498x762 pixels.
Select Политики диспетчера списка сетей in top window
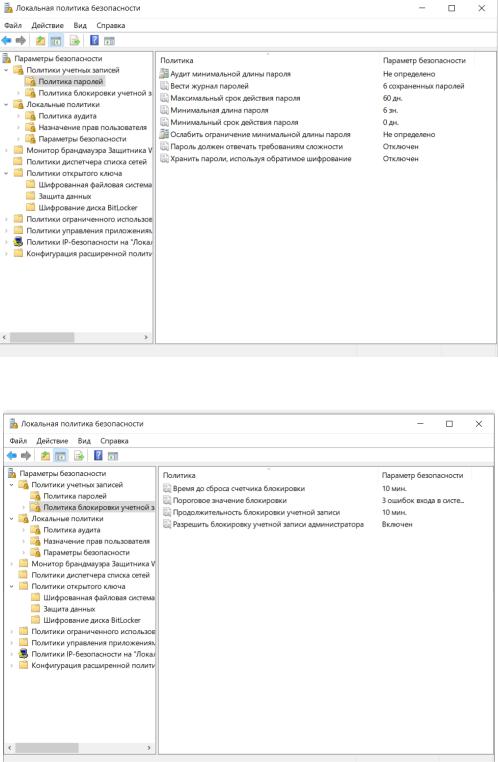pos(86,162)
